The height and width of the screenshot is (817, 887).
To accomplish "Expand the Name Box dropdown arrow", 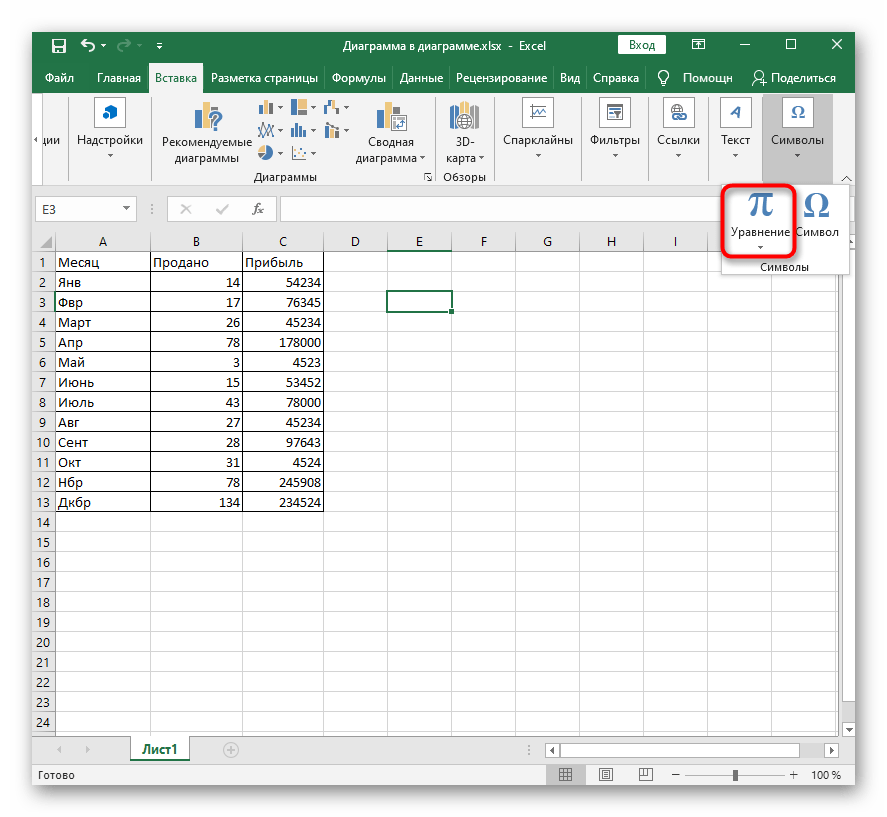I will (126, 209).
